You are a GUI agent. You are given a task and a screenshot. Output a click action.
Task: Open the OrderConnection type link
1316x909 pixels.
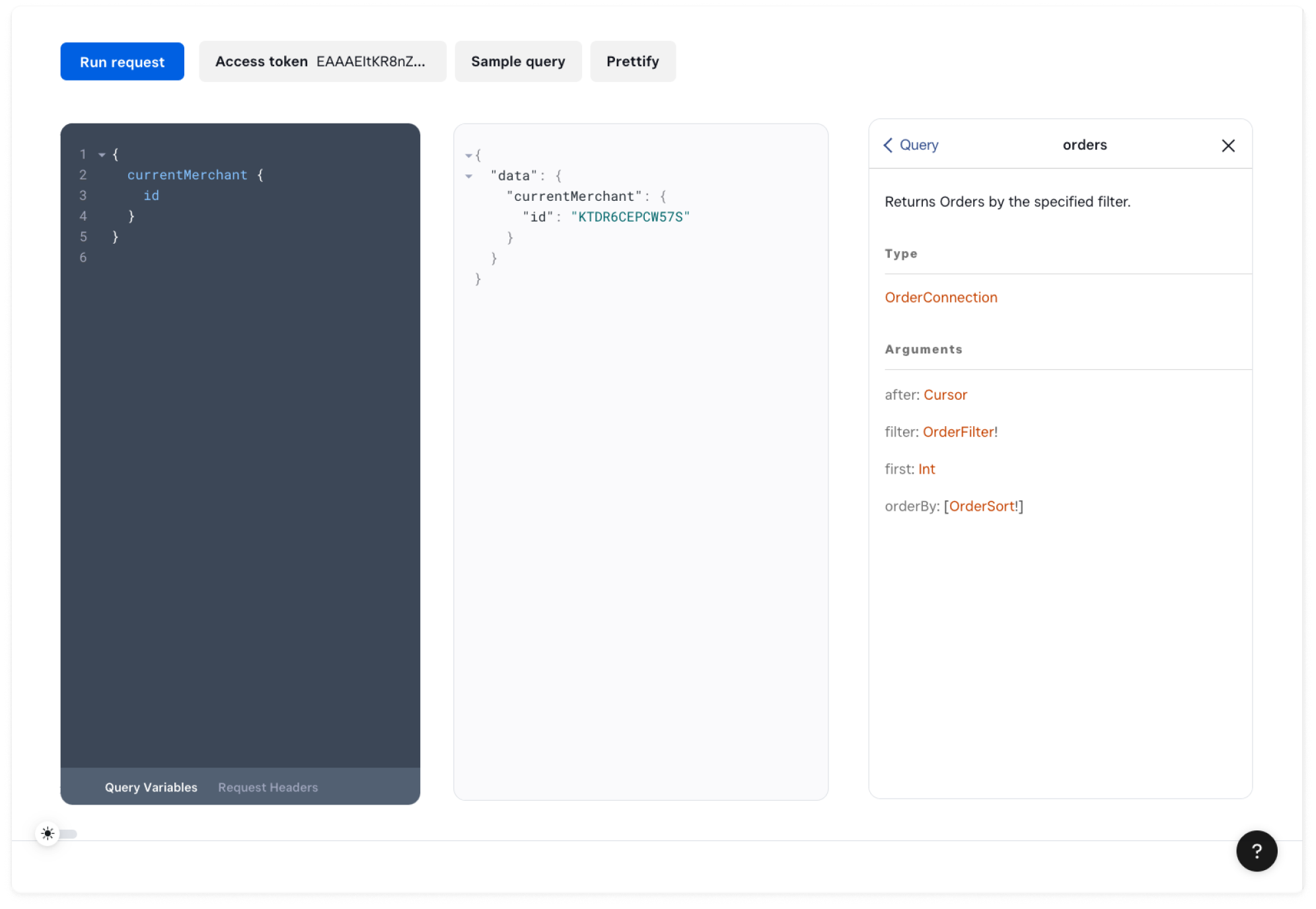click(x=940, y=297)
